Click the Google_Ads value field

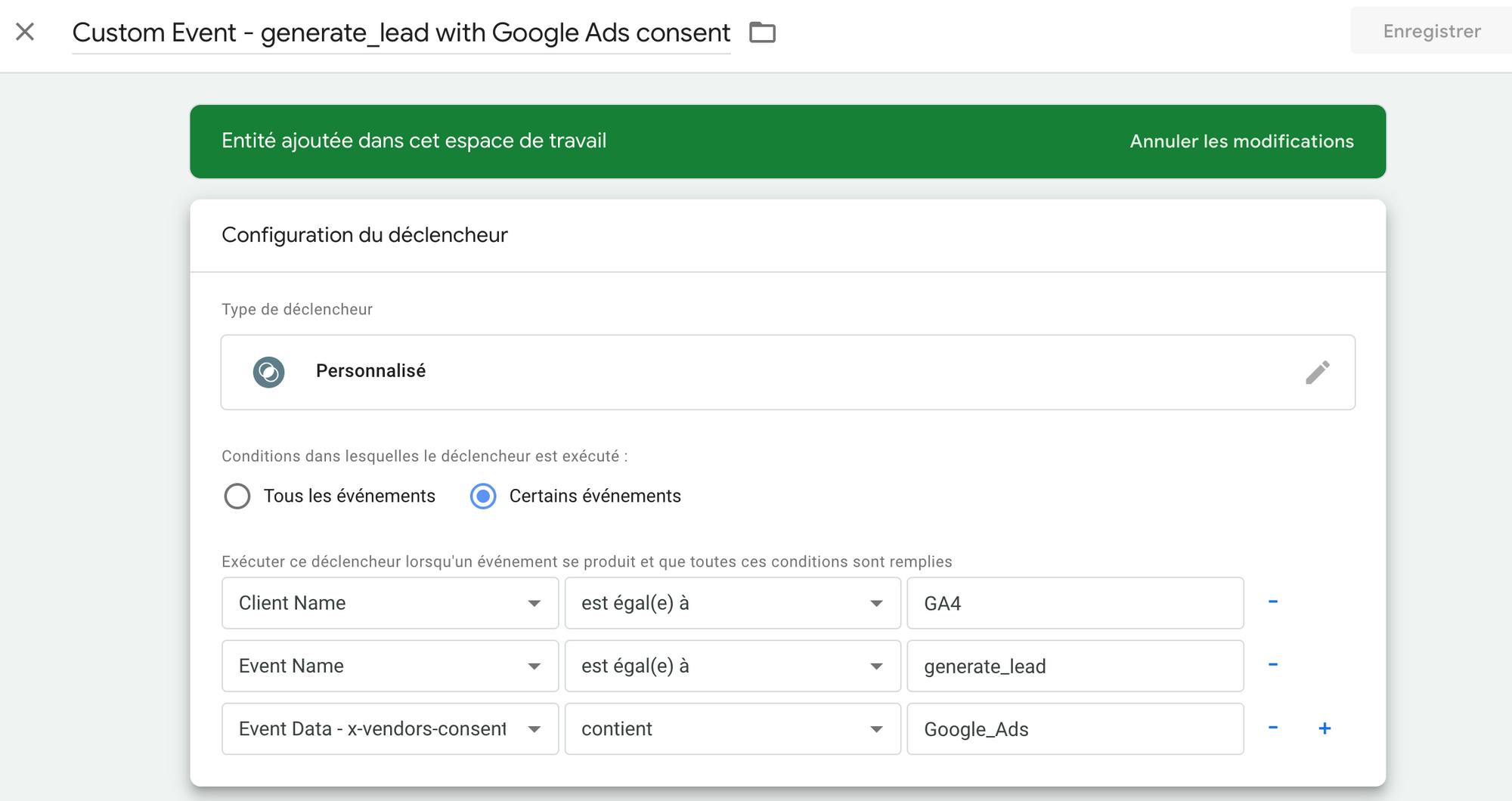(x=1075, y=728)
